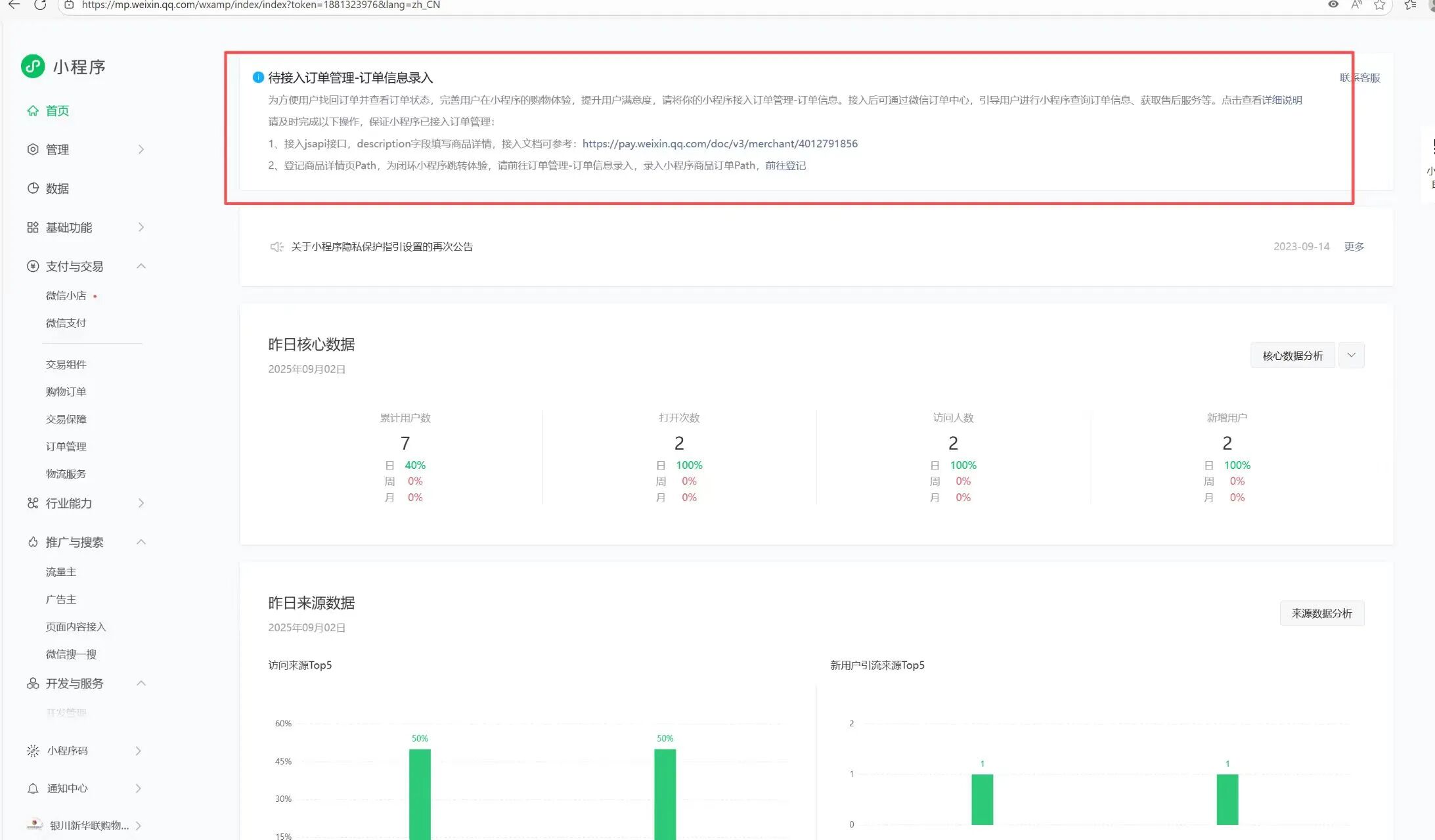Click the browser refresh icon
The height and width of the screenshot is (840, 1435).
[40, 5]
